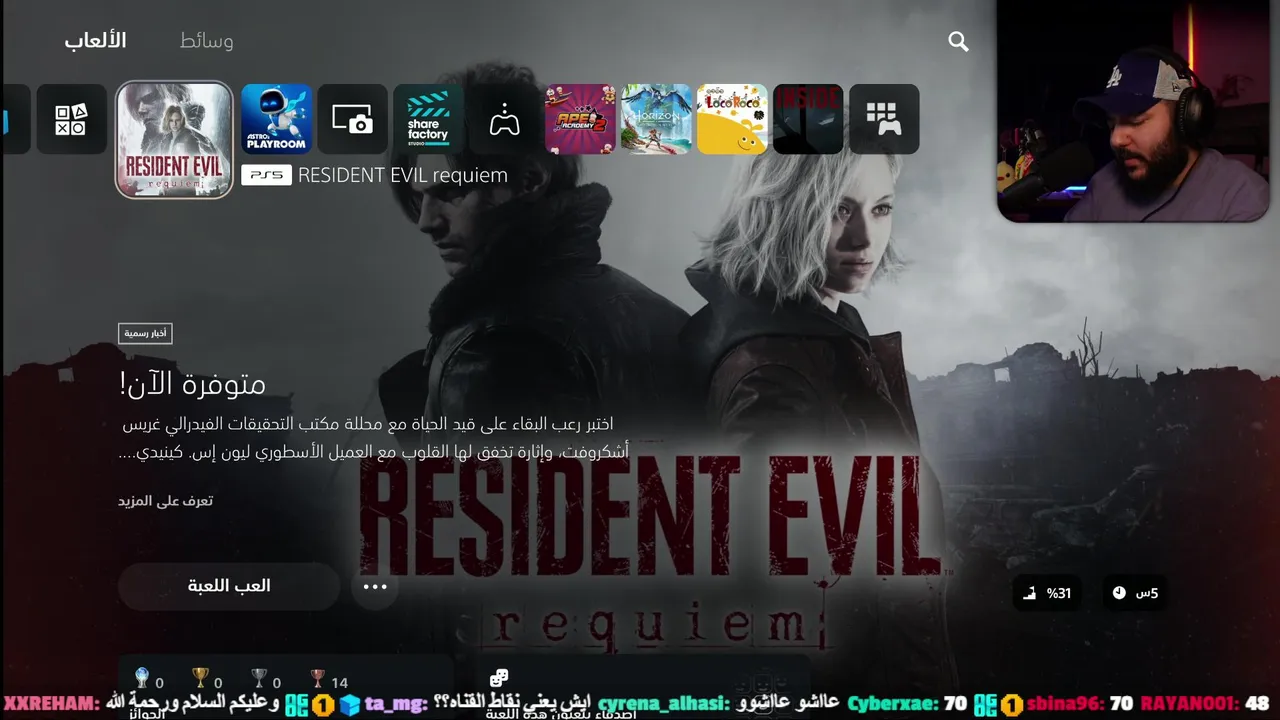Click the silver trophy count

(x=266, y=680)
